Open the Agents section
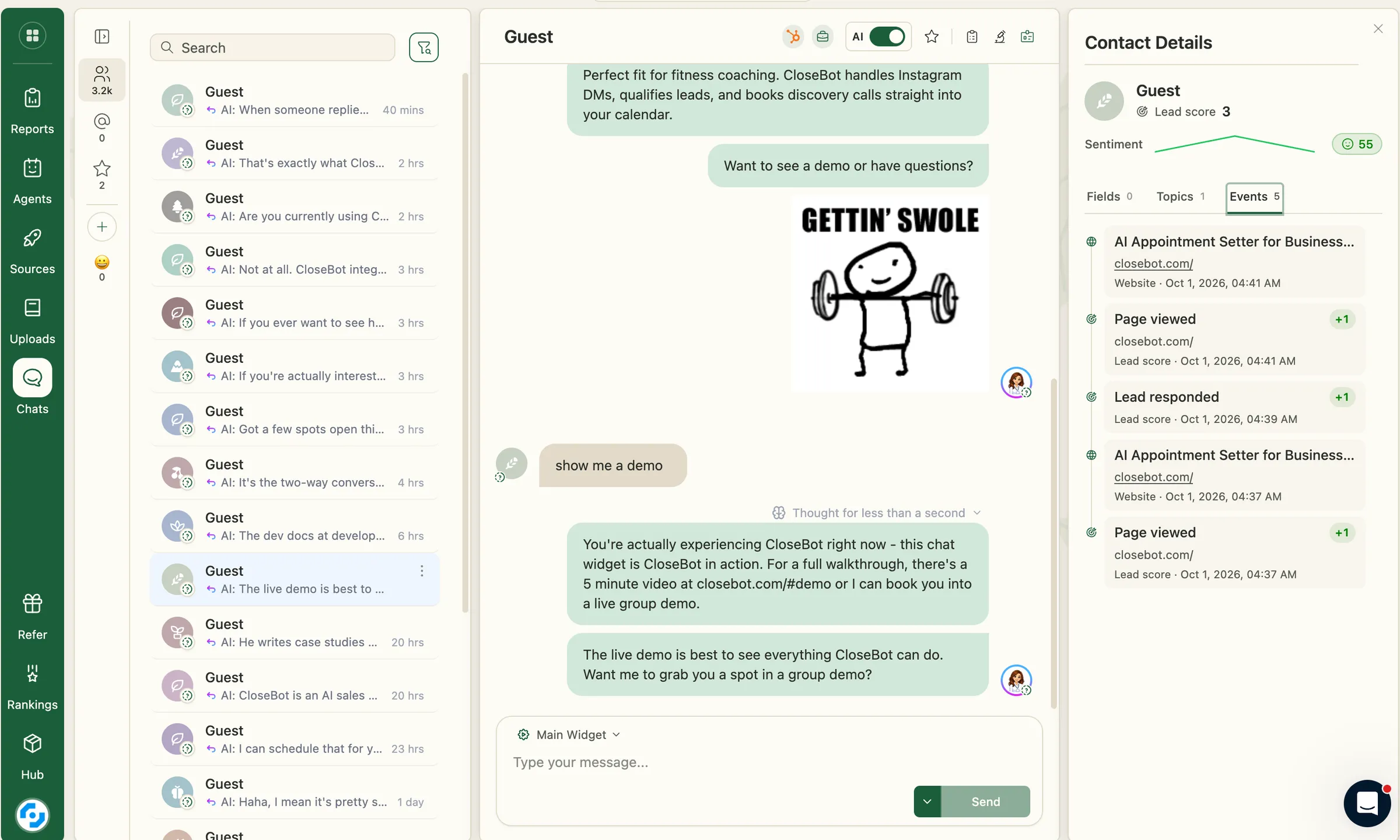The image size is (1400, 840). click(x=32, y=181)
